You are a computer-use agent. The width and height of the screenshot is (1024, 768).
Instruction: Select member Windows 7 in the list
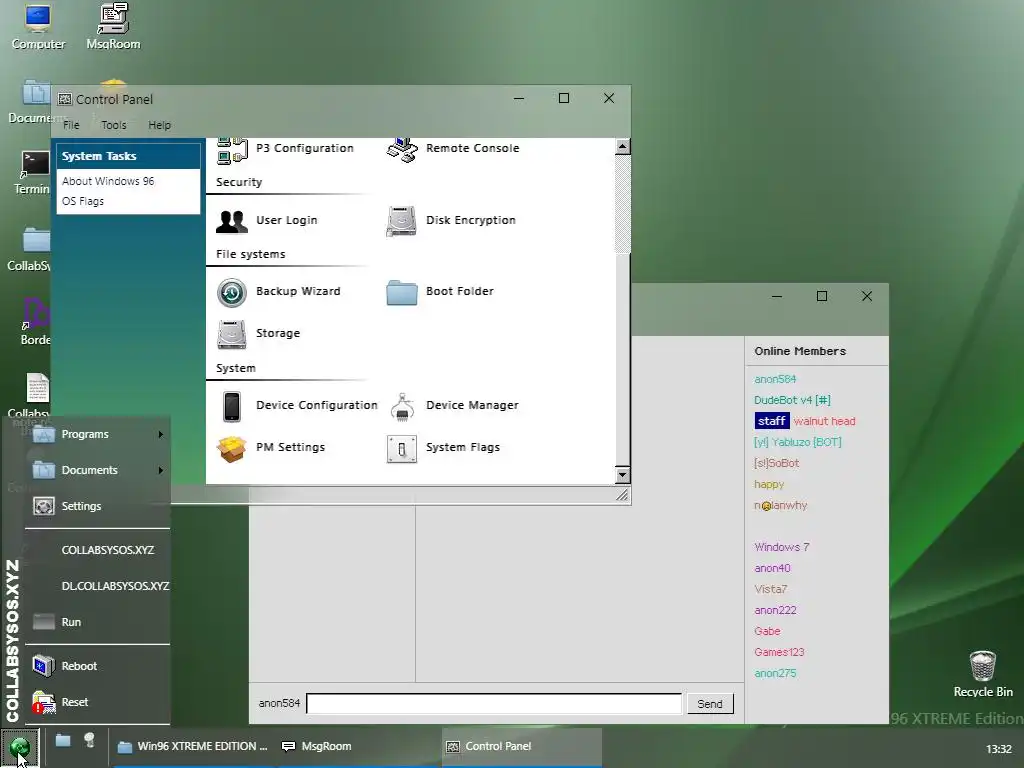tap(782, 547)
